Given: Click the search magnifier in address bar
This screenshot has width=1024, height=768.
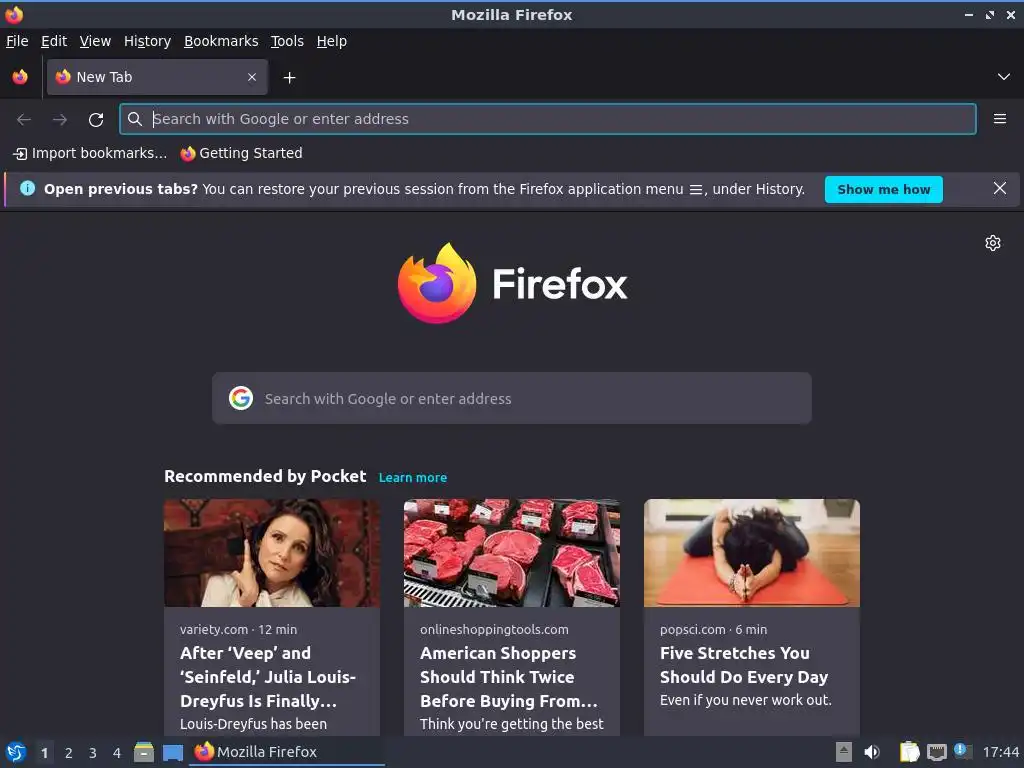Looking at the screenshot, I should (x=135, y=119).
